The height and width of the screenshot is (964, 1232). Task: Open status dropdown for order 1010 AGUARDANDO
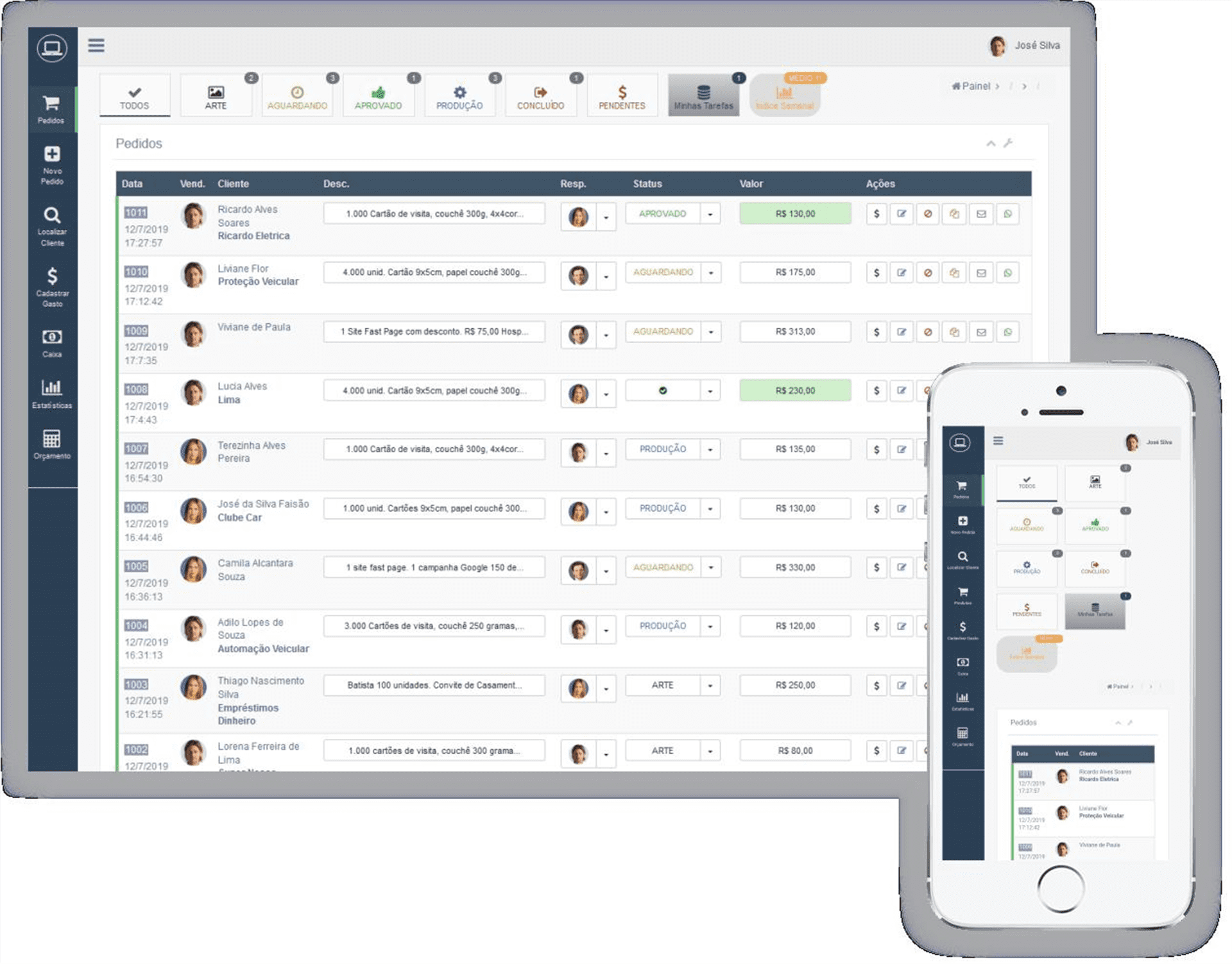tap(711, 273)
